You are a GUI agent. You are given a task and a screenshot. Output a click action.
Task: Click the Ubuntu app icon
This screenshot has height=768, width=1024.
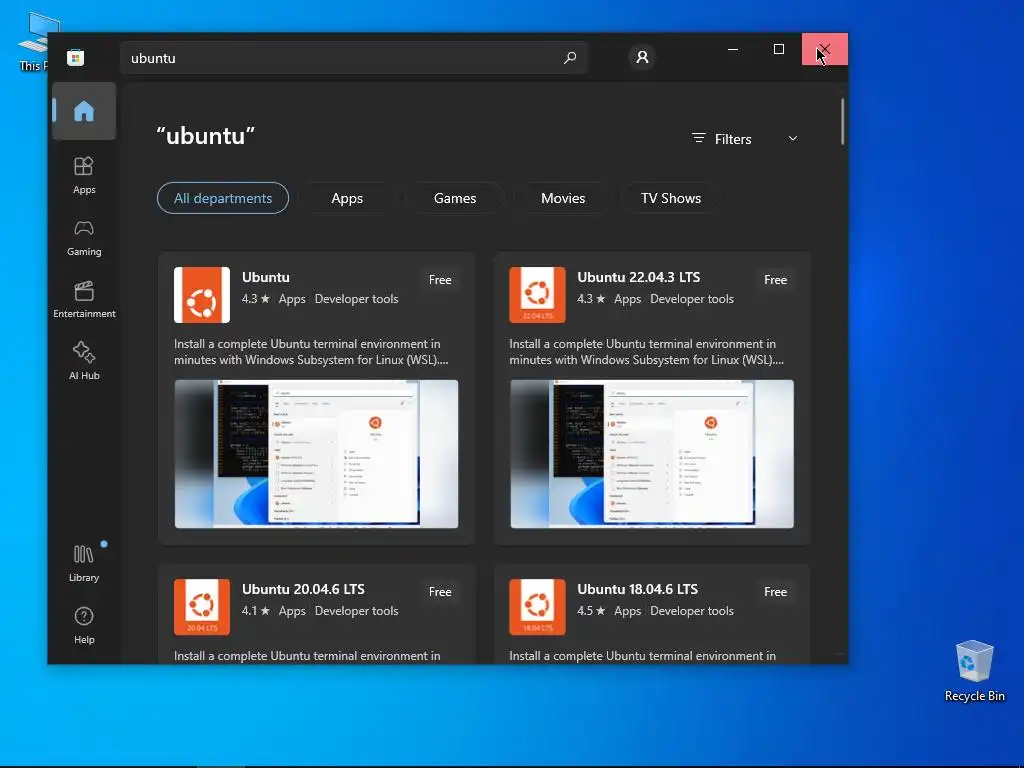tap(202, 295)
